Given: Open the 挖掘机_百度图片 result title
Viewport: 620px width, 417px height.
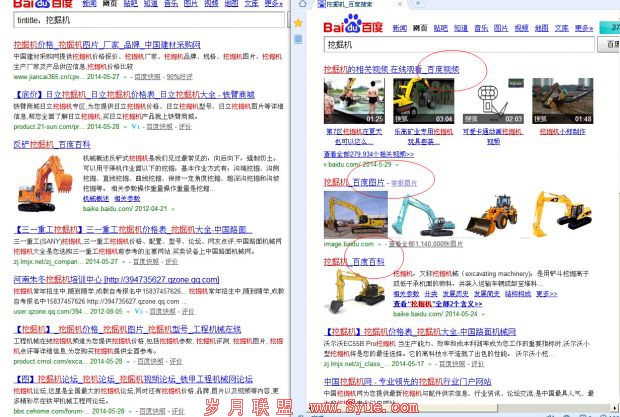Looking at the screenshot, I should click(x=354, y=182).
